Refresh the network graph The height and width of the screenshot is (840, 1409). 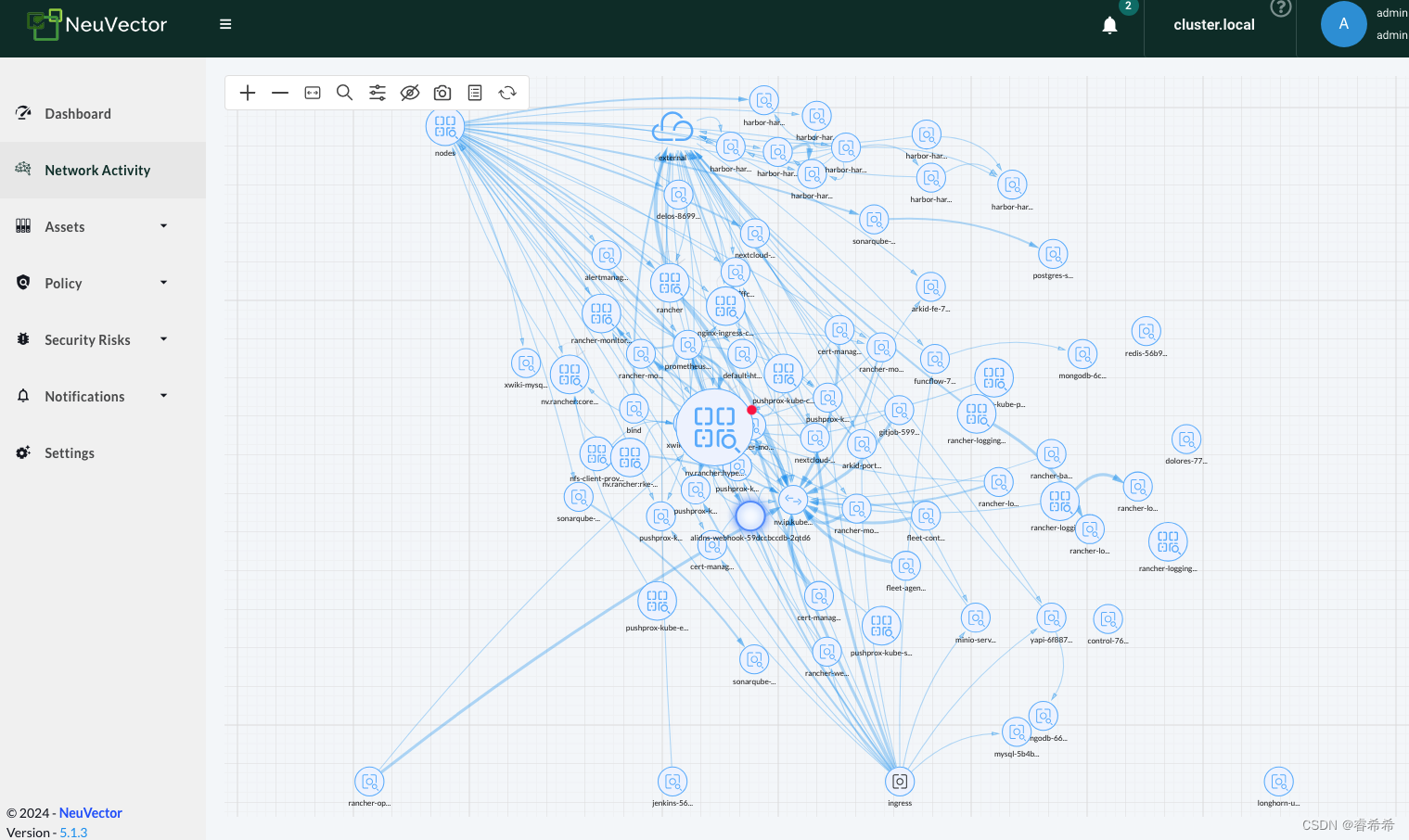(x=507, y=93)
